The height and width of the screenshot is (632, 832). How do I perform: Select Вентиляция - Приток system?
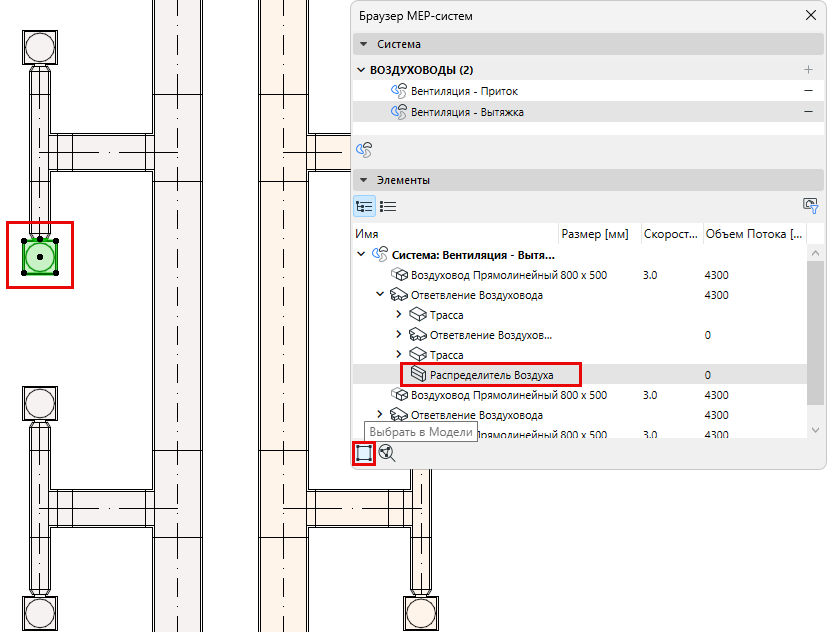click(x=588, y=91)
